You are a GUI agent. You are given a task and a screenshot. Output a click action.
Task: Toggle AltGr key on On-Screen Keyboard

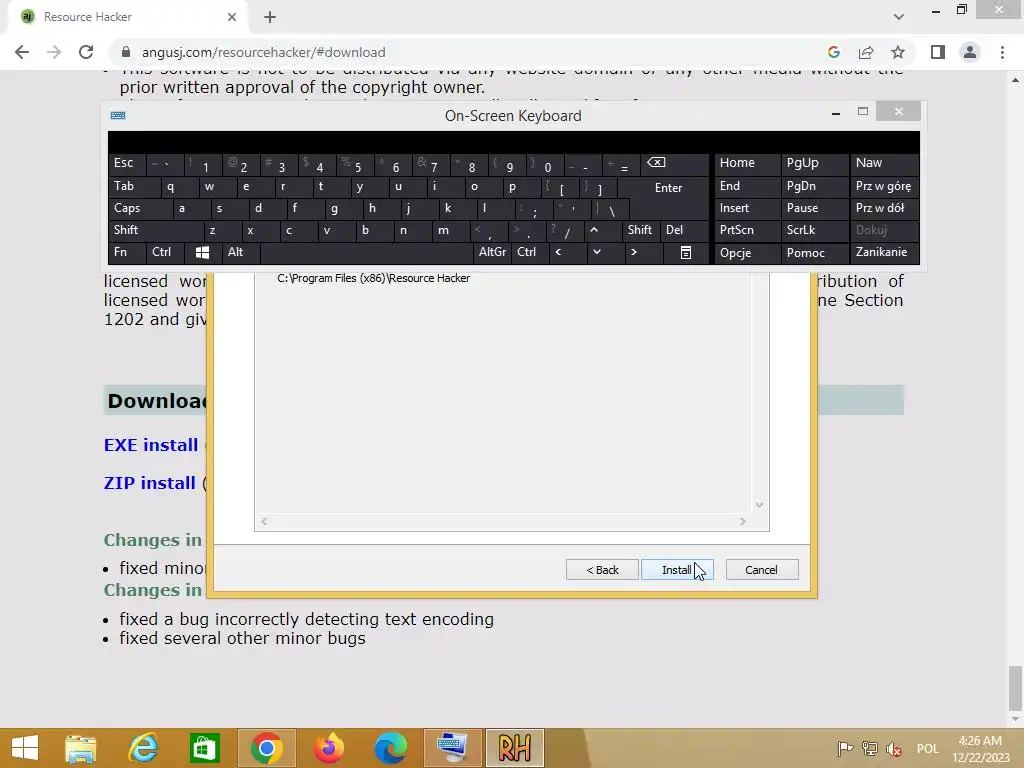click(x=492, y=252)
